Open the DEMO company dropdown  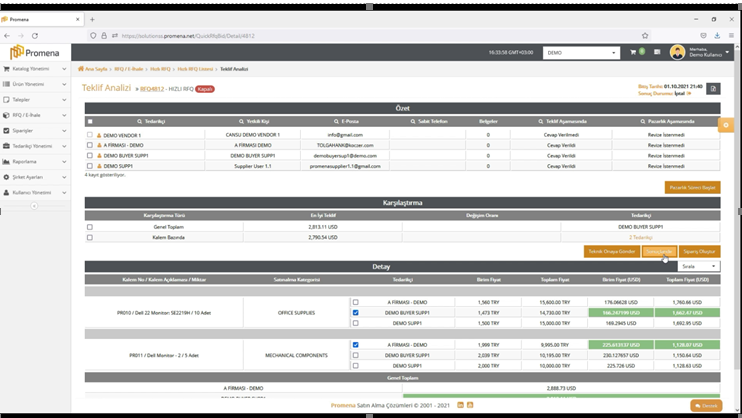pyautogui.click(x=581, y=53)
